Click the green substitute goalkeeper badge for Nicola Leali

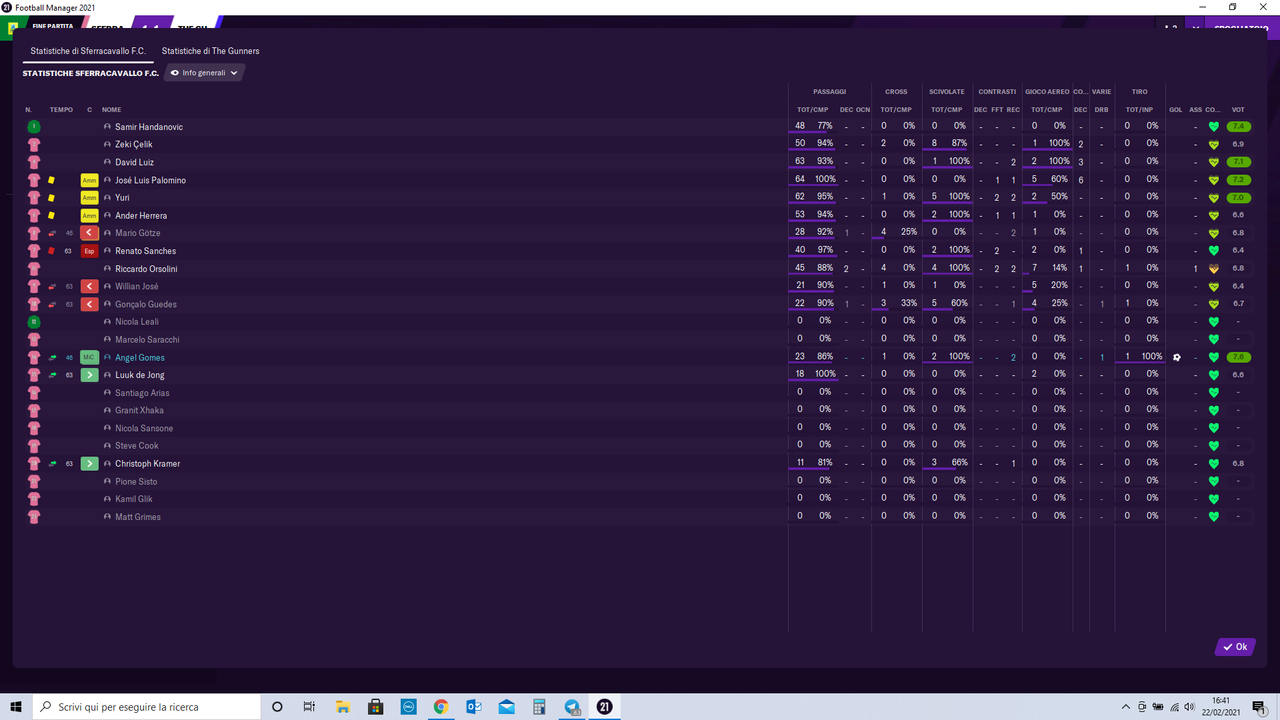point(34,322)
